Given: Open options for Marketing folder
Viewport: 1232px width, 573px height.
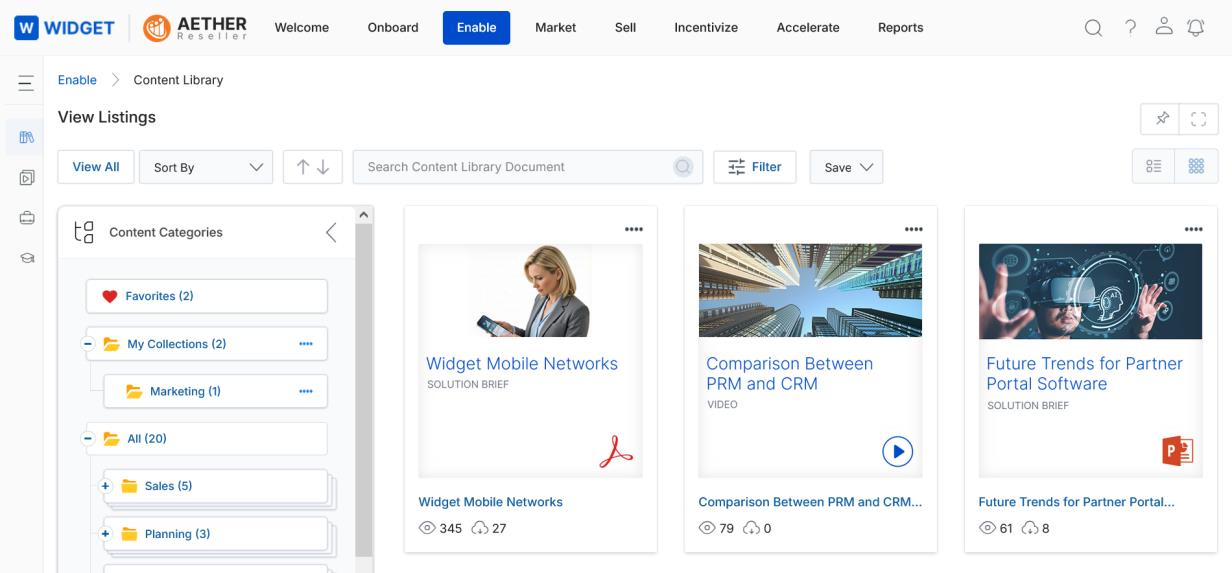Looking at the screenshot, I should point(306,391).
